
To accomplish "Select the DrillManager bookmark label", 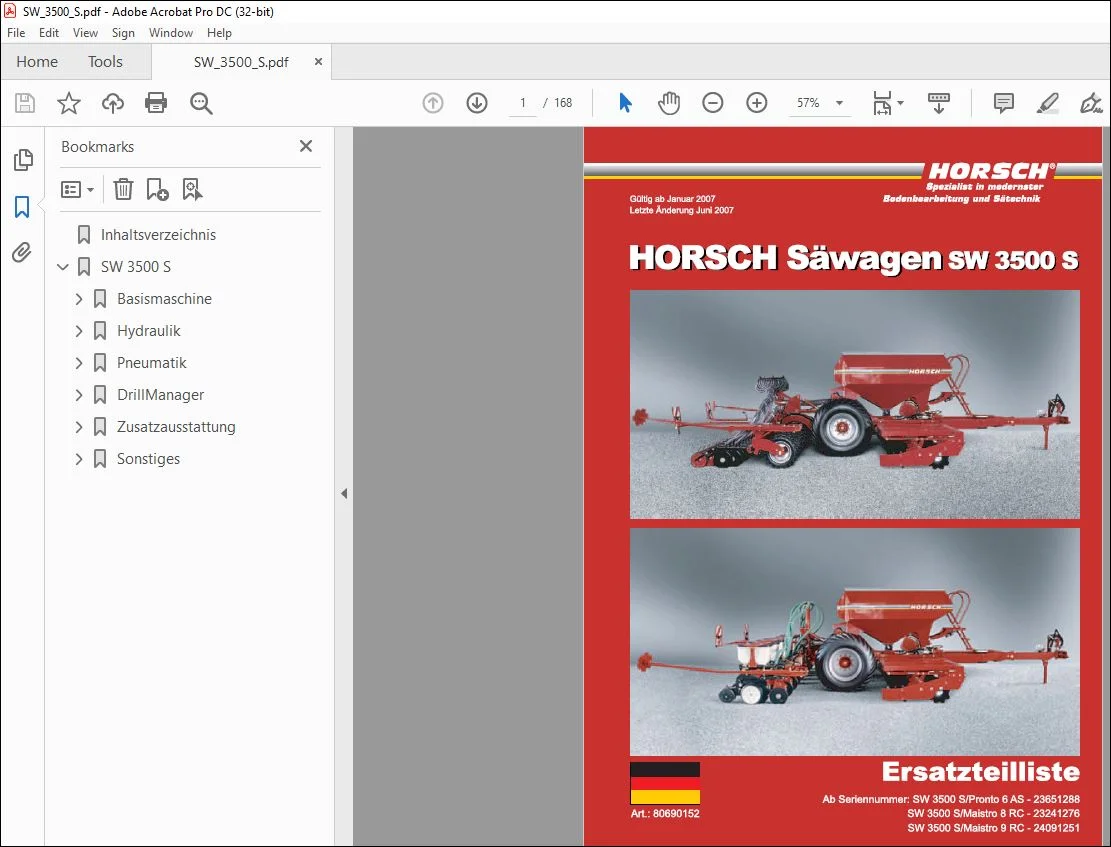I will [160, 394].
